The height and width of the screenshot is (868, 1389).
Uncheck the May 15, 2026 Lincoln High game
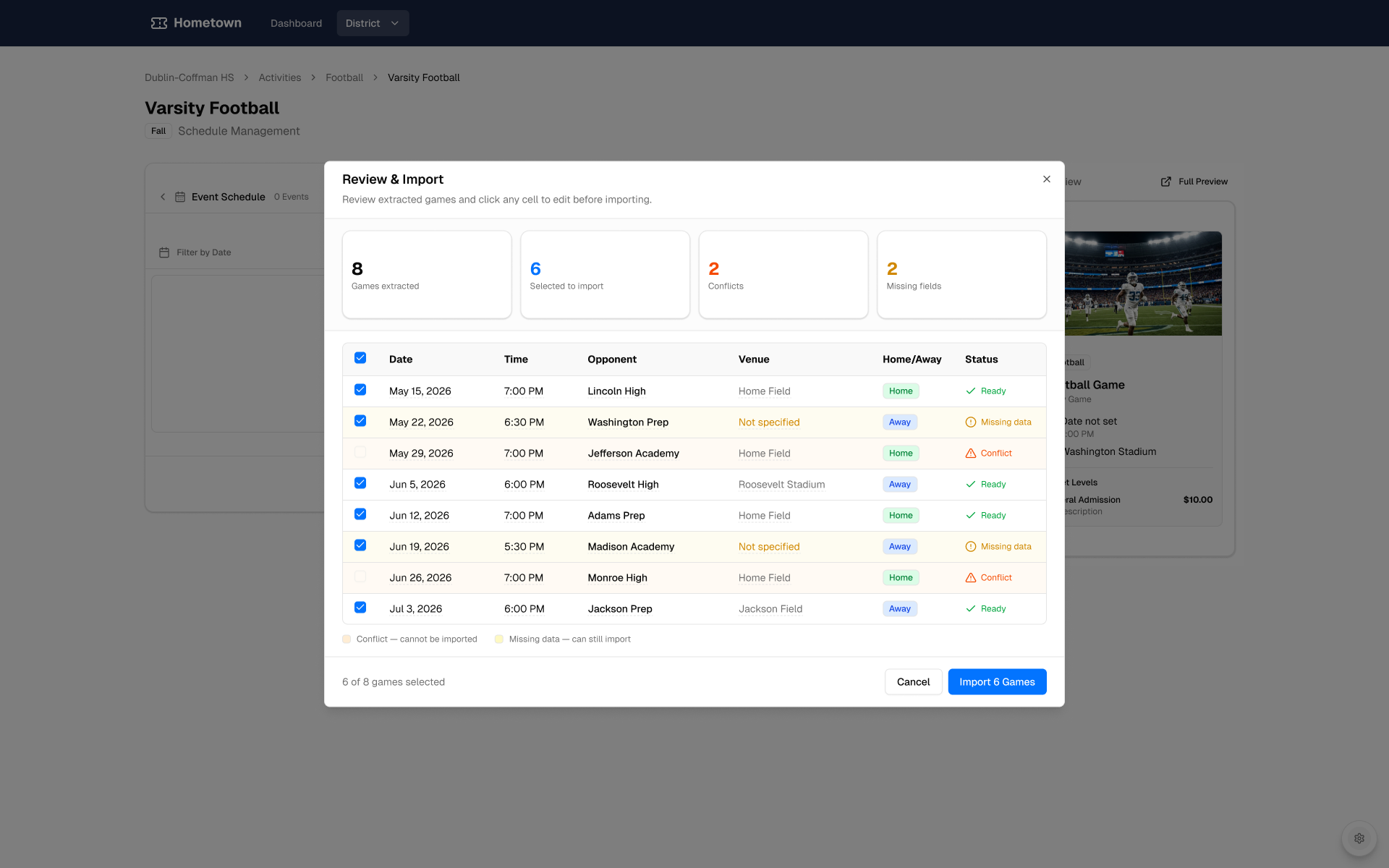(360, 390)
